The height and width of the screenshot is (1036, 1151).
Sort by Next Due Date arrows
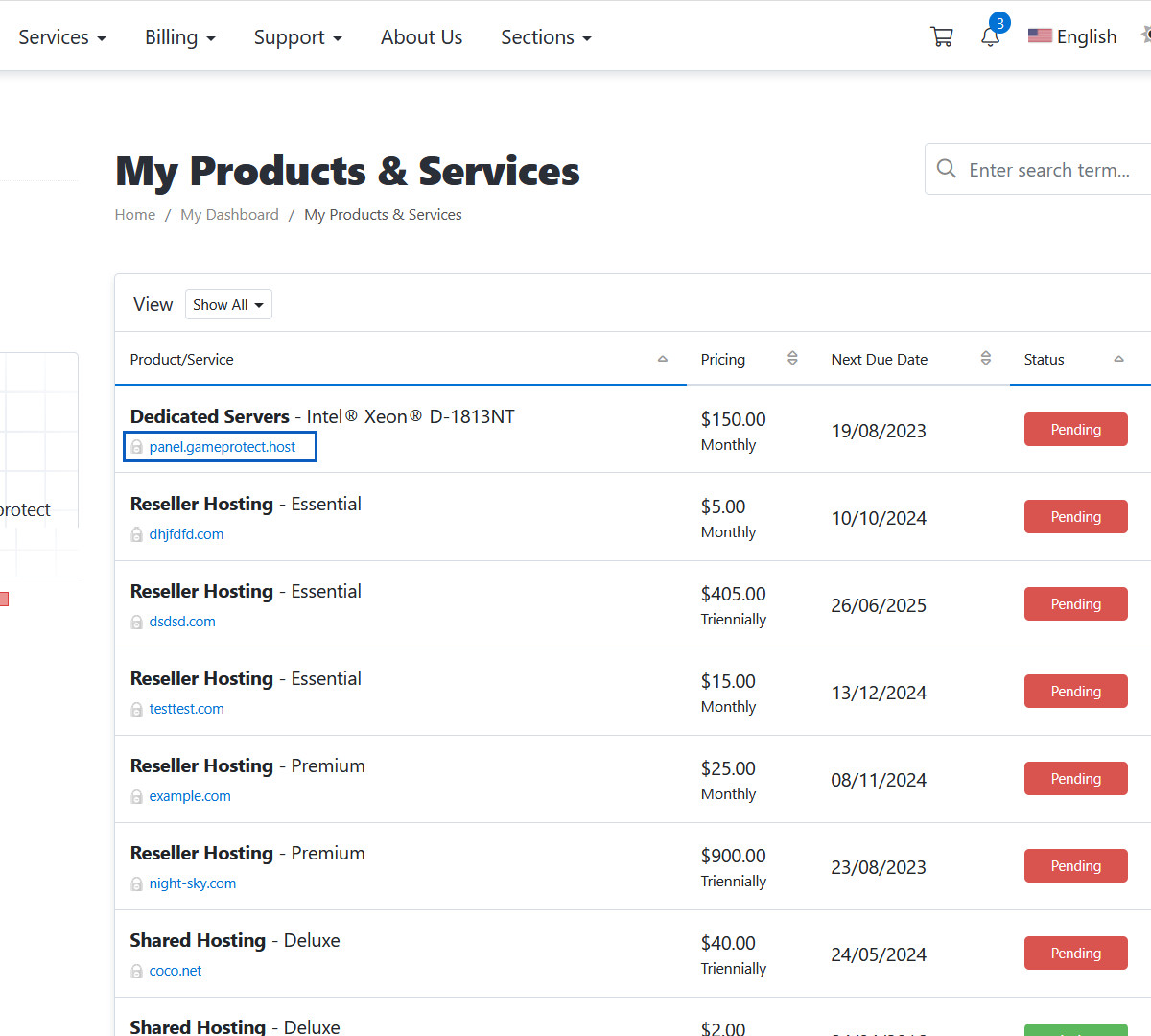985,359
